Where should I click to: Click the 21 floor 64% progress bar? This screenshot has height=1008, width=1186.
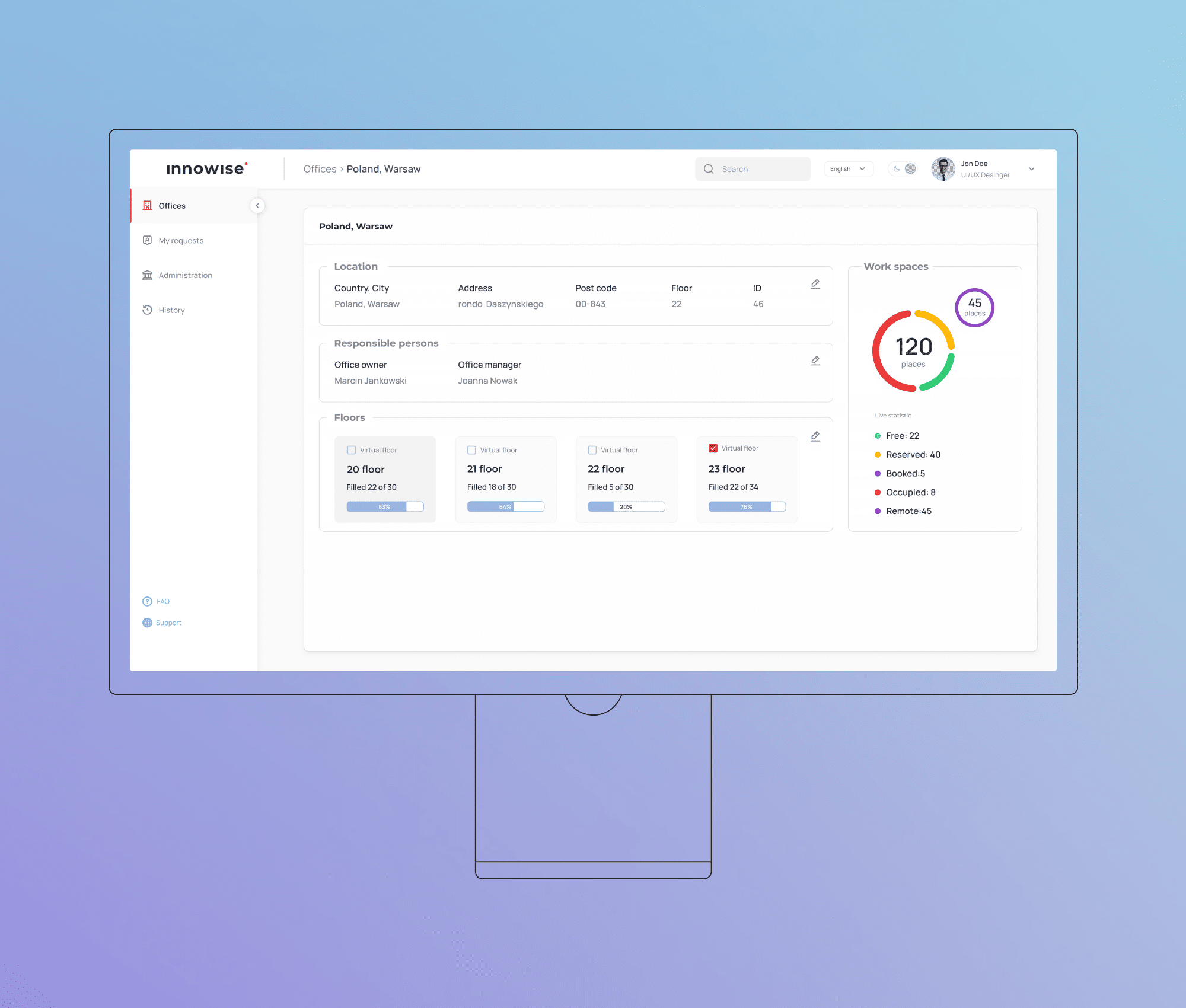click(x=505, y=507)
